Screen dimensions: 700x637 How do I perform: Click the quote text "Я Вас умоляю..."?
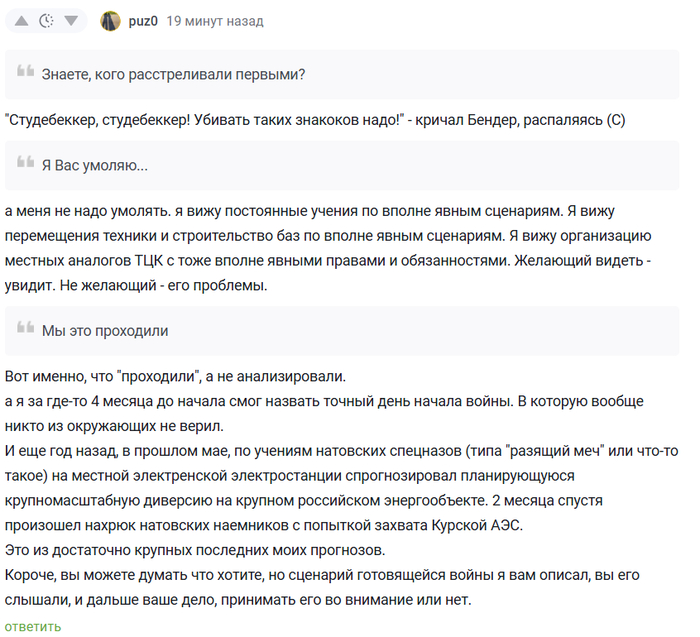[x=95, y=165]
